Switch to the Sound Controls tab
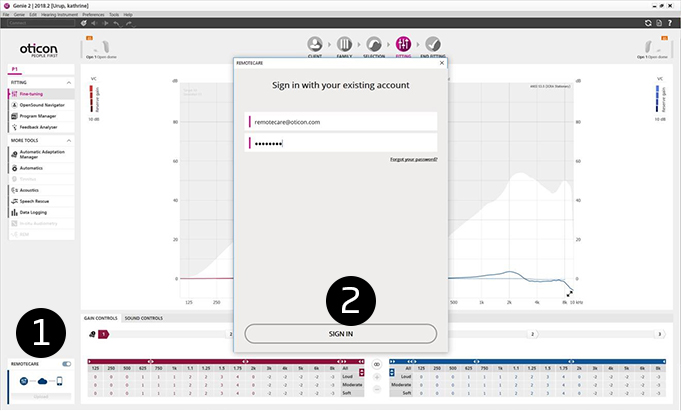 click(x=144, y=318)
